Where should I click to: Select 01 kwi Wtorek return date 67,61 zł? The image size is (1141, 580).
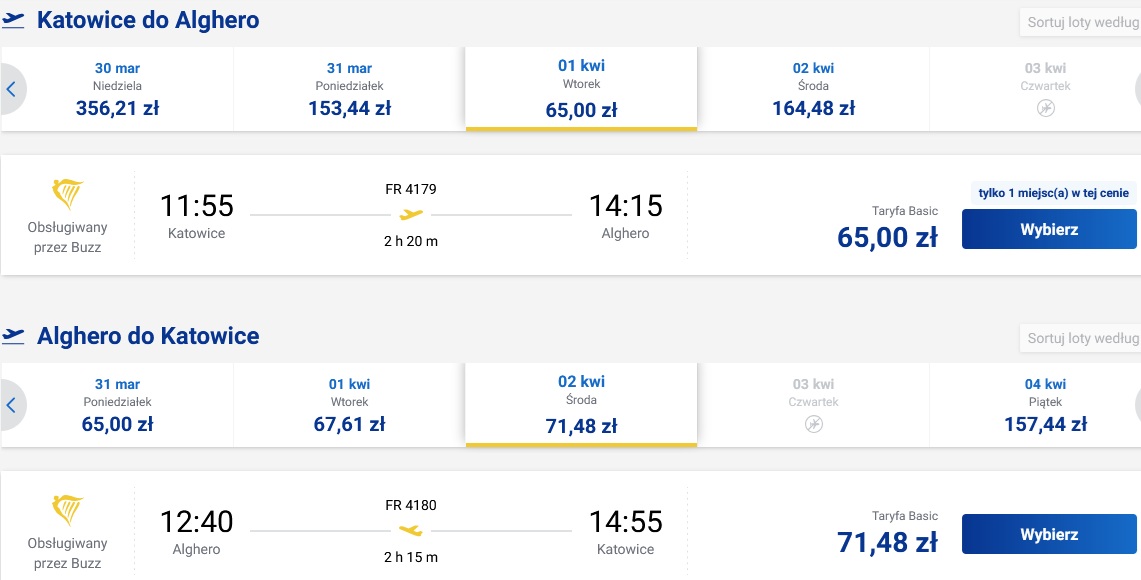click(x=349, y=405)
